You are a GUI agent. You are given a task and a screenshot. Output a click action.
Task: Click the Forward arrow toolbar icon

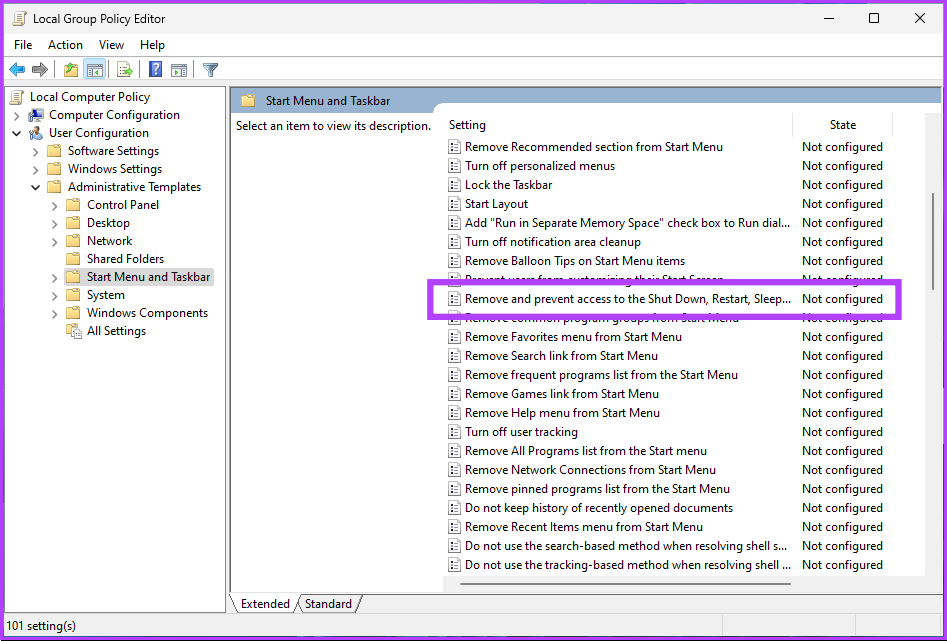click(x=40, y=69)
